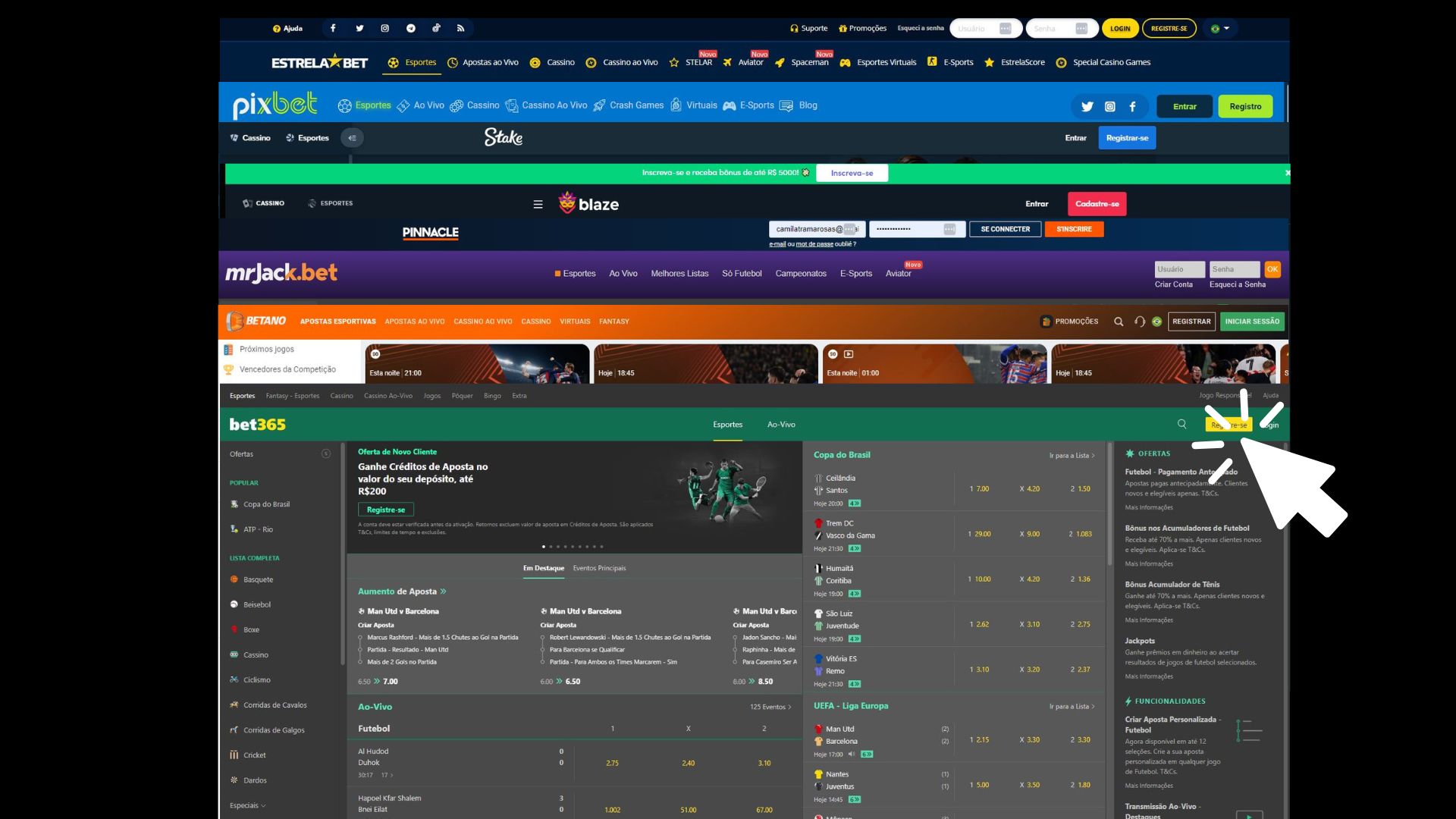Screen dimensions: 1456x819
Task: Open UEFA Liga Europa Ir para a Lista
Action: pos(1072,707)
